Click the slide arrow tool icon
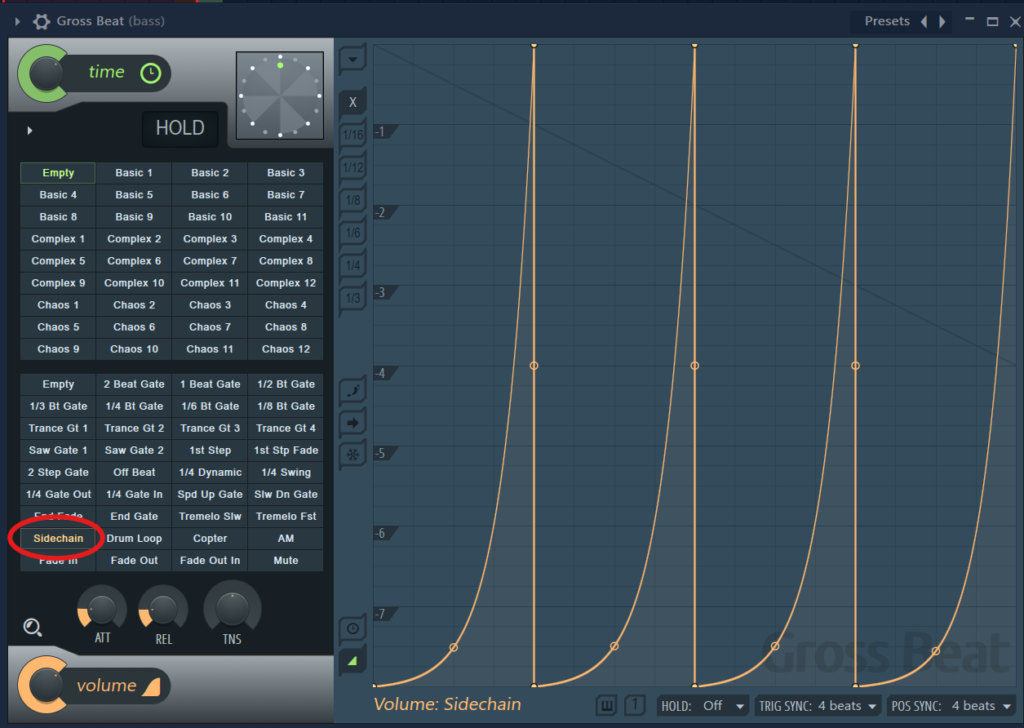Viewport: 1024px width, 728px height. pos(353,423)
